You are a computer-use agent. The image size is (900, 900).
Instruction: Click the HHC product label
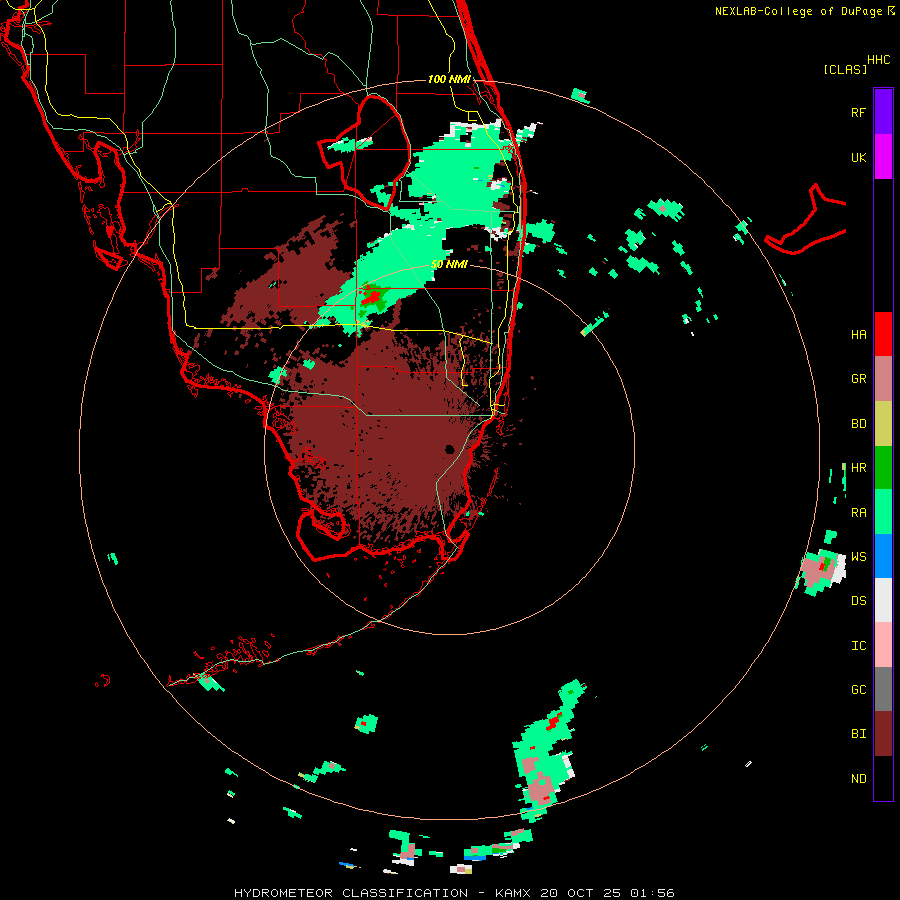click(x=878, y=60)
